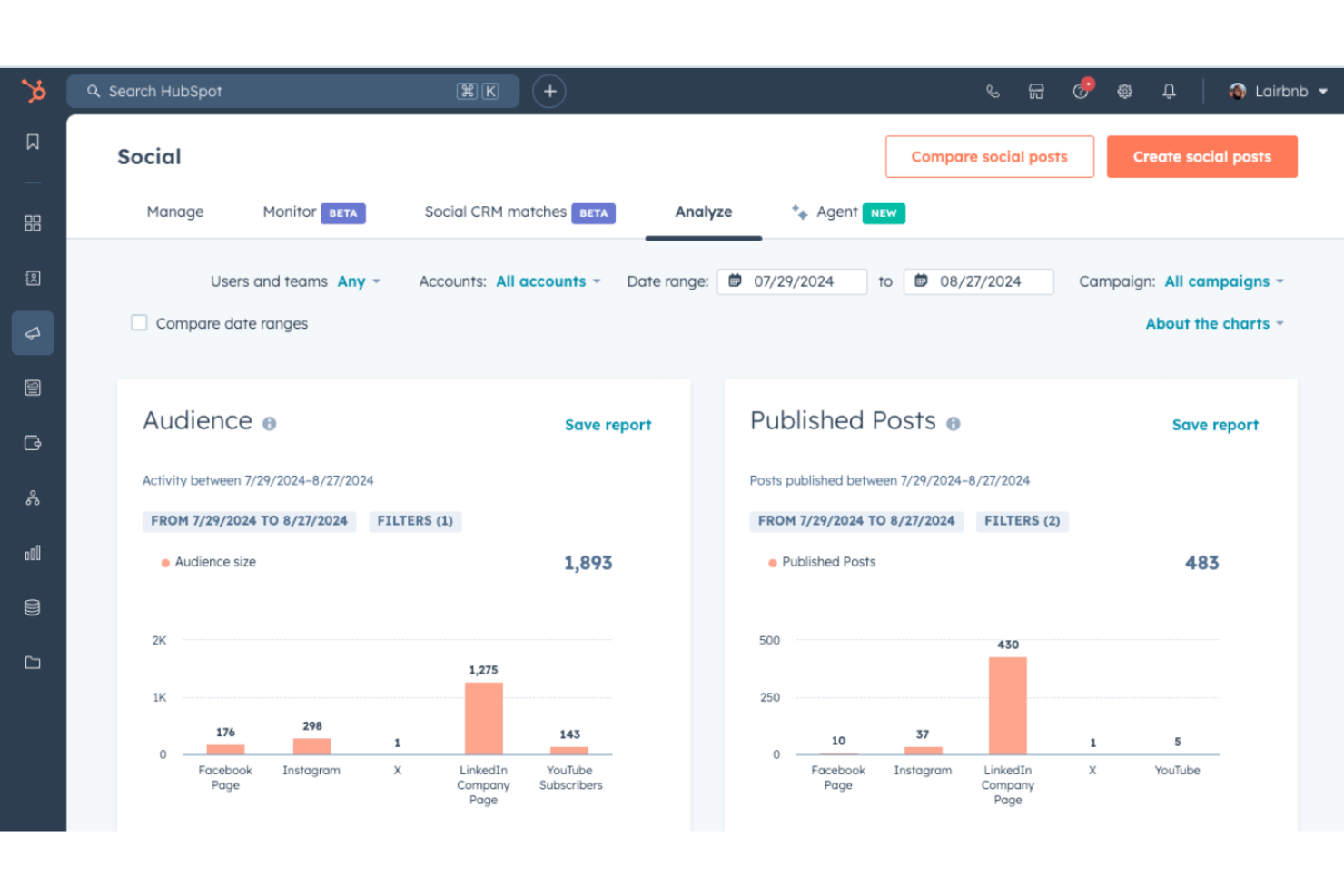Click Save report on the Audience chart
The width and height of the screenshot is (1344, 896).
coord(608,424)
